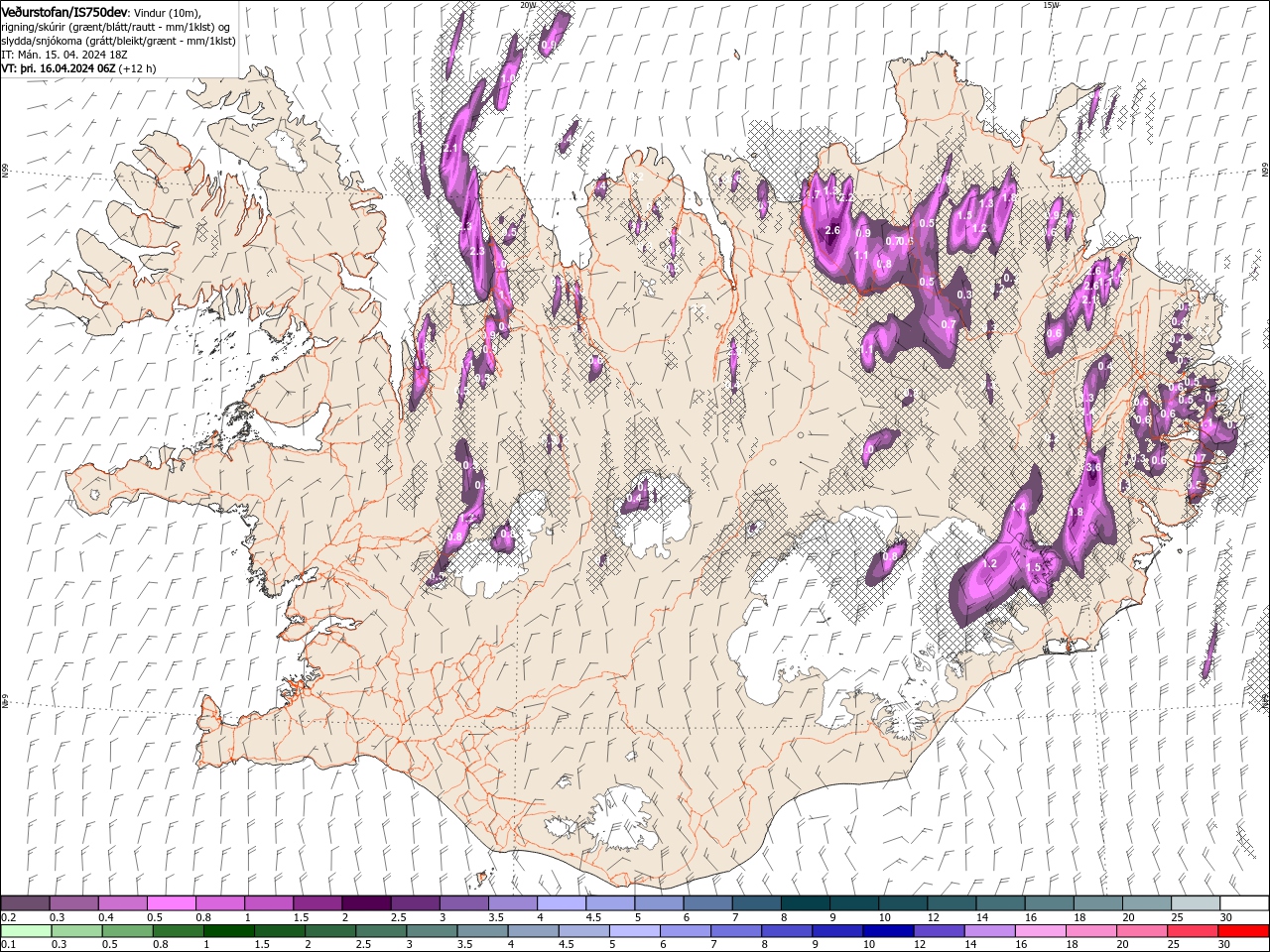The width and height of the screenshot is (1270, 952).
Task: Select the white 30+ swatch in upper legend
Action: [x=1244, y=903]
